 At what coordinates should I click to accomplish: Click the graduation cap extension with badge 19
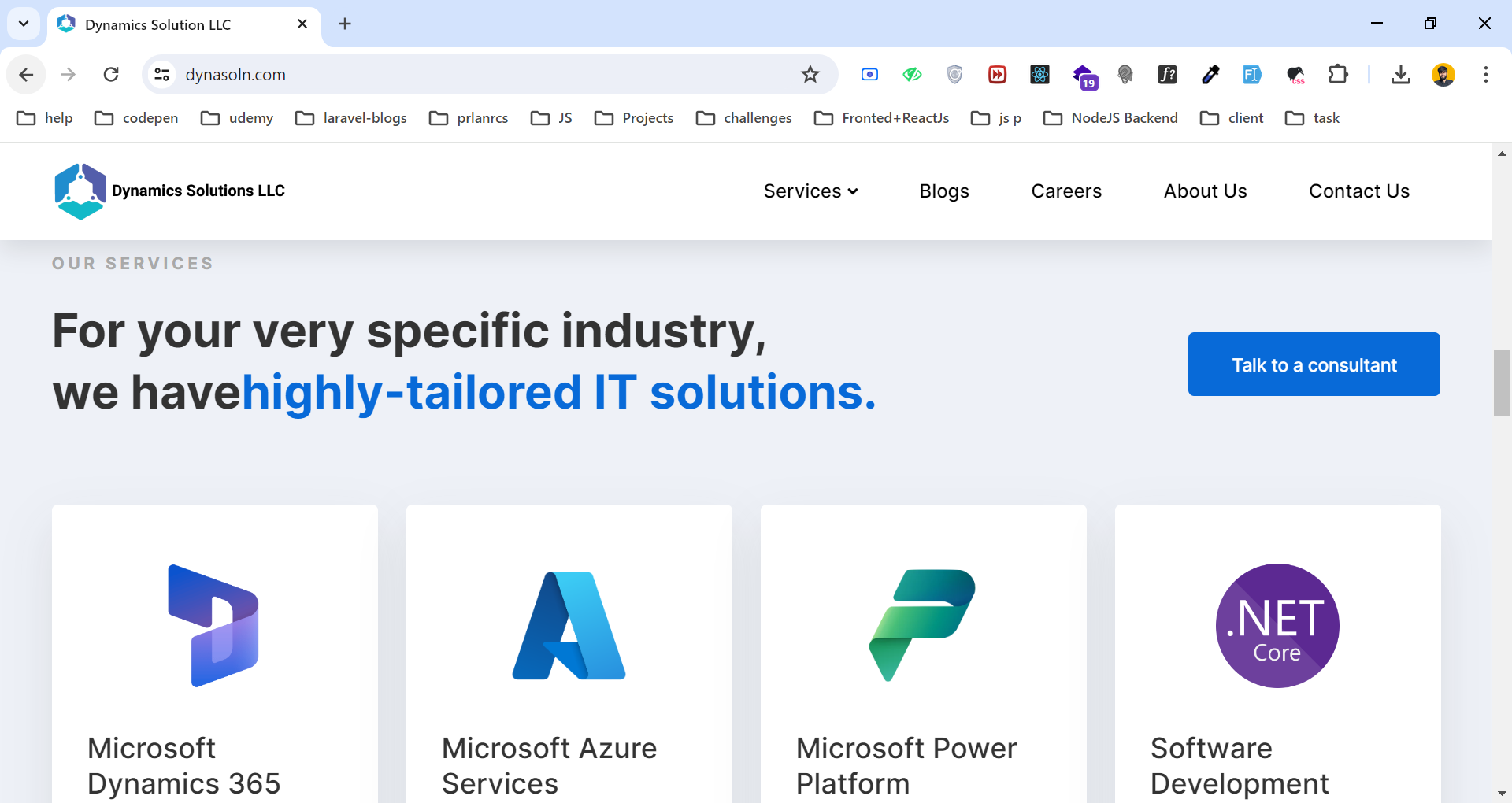click(1084, 76)
